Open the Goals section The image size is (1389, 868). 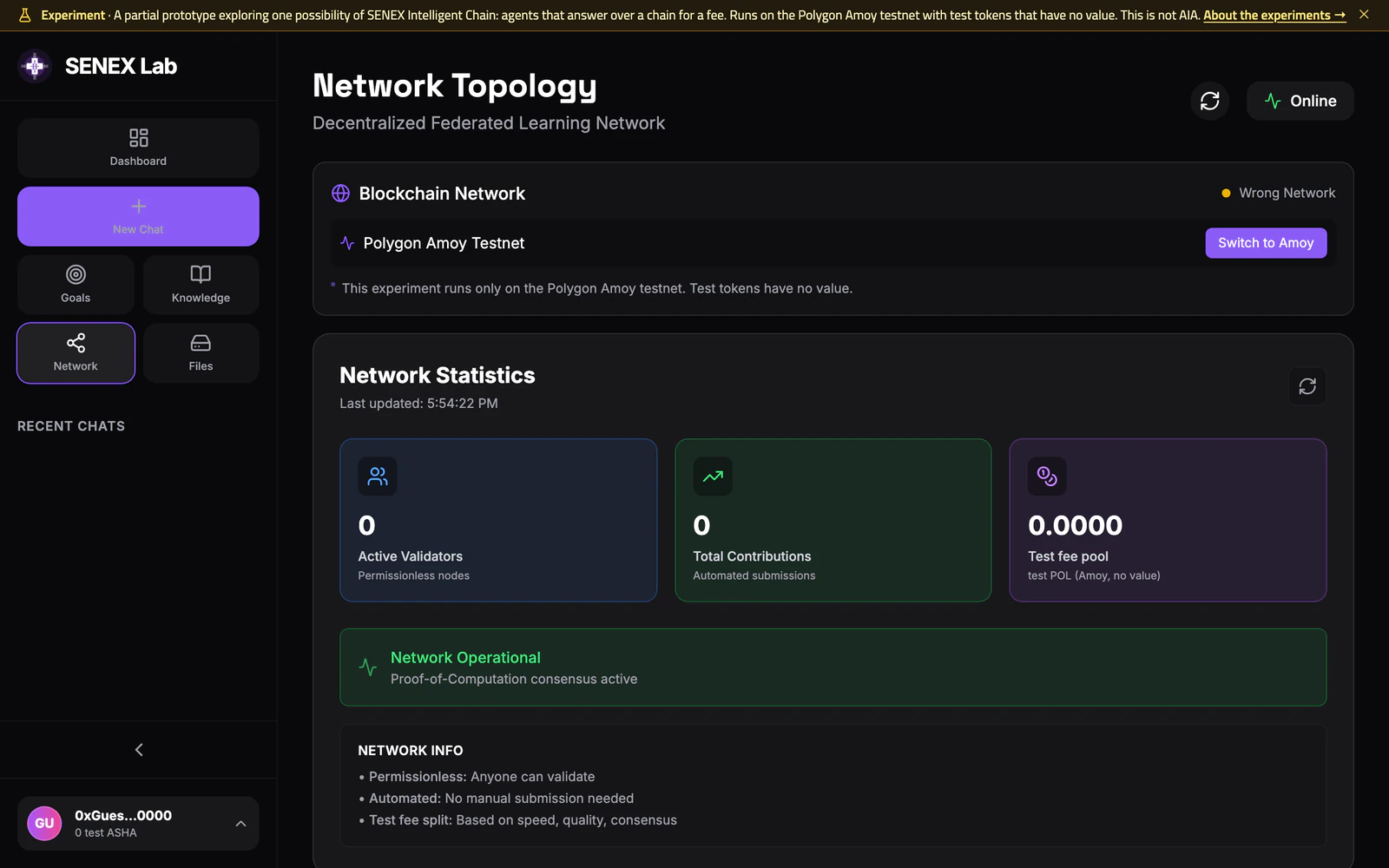pyautogui.click(x=76, y=285)
